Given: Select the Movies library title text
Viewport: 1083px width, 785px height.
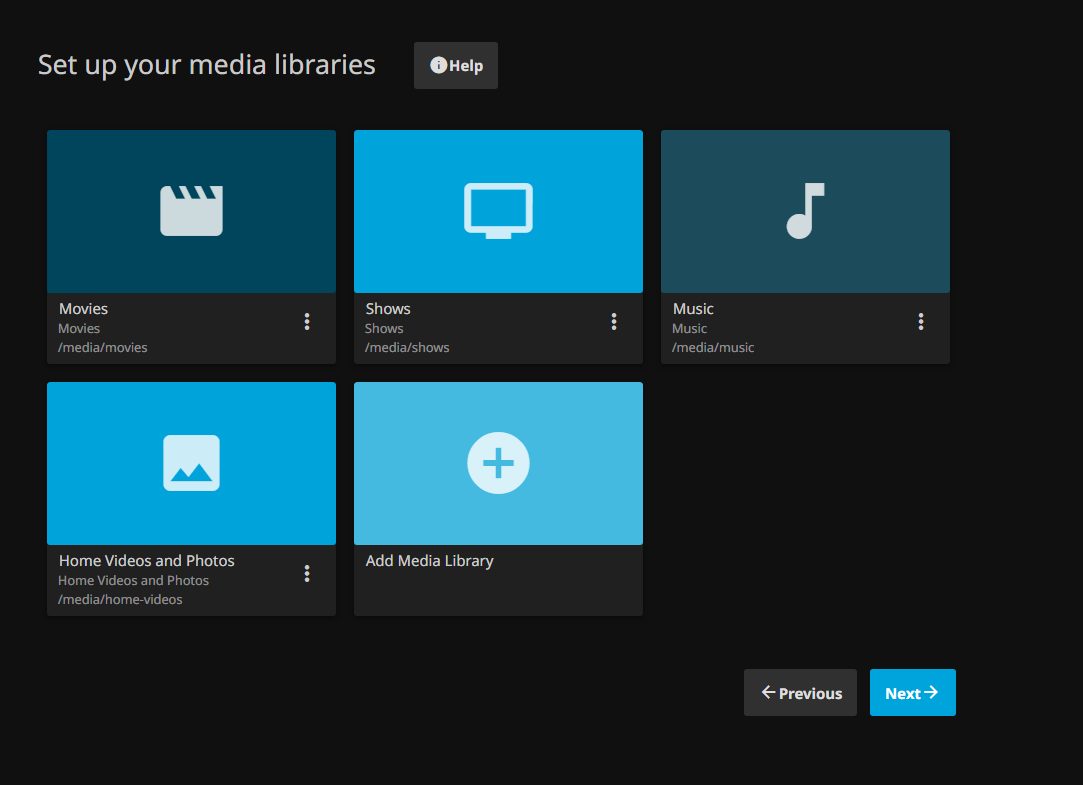Looking at the screenshot, I should (84, 309).
